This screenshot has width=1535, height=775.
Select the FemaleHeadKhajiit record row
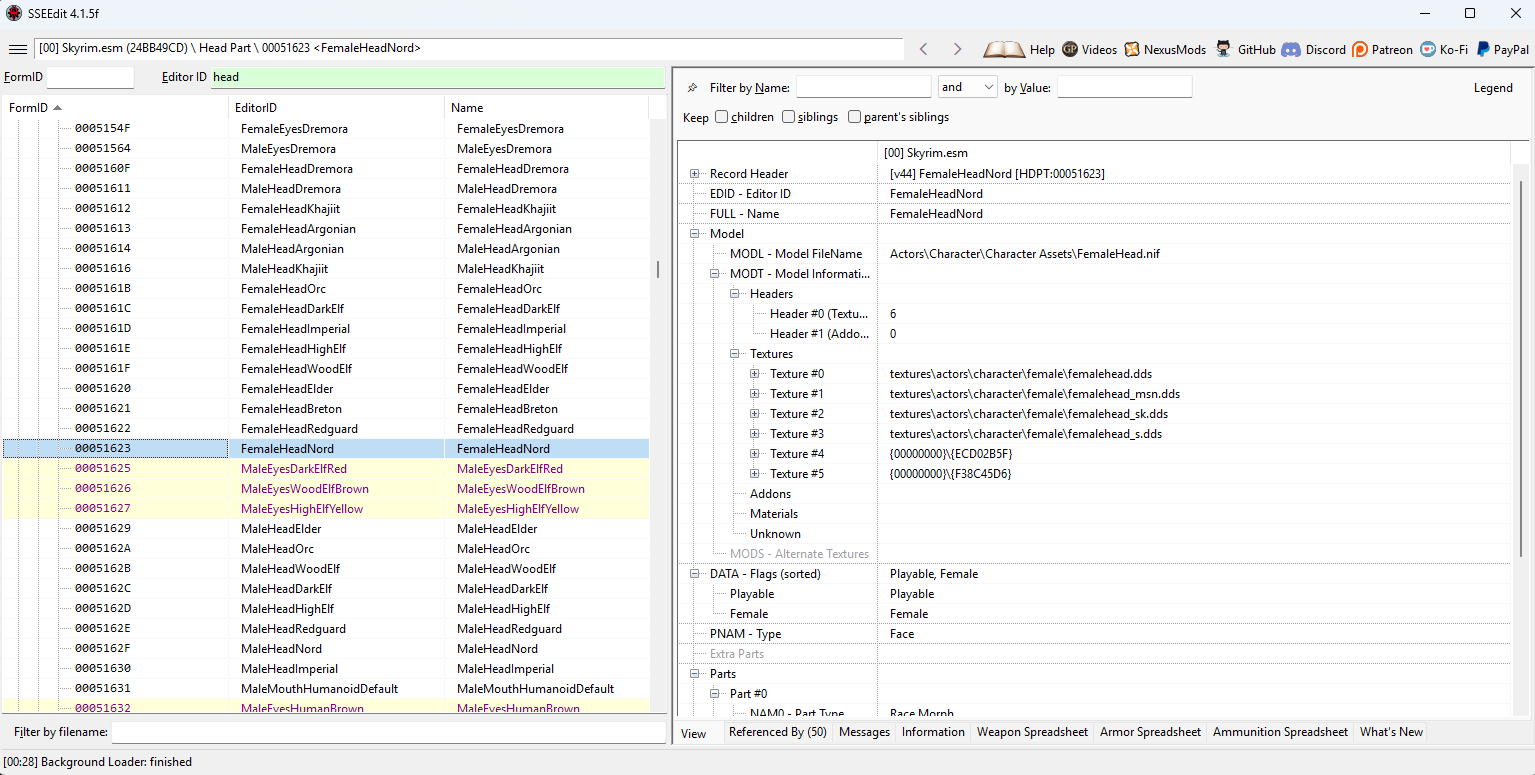[326, 209]
